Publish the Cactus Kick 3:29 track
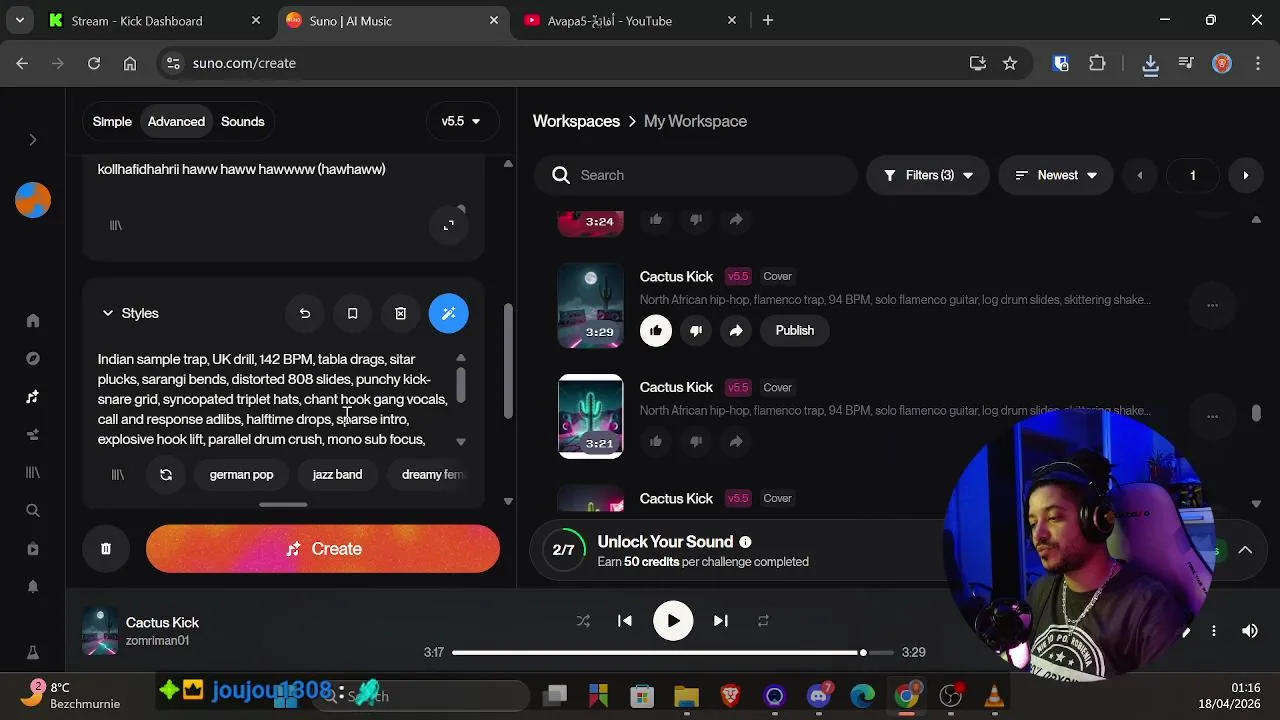Screen dimensions: 1280x720 (795, 330)
